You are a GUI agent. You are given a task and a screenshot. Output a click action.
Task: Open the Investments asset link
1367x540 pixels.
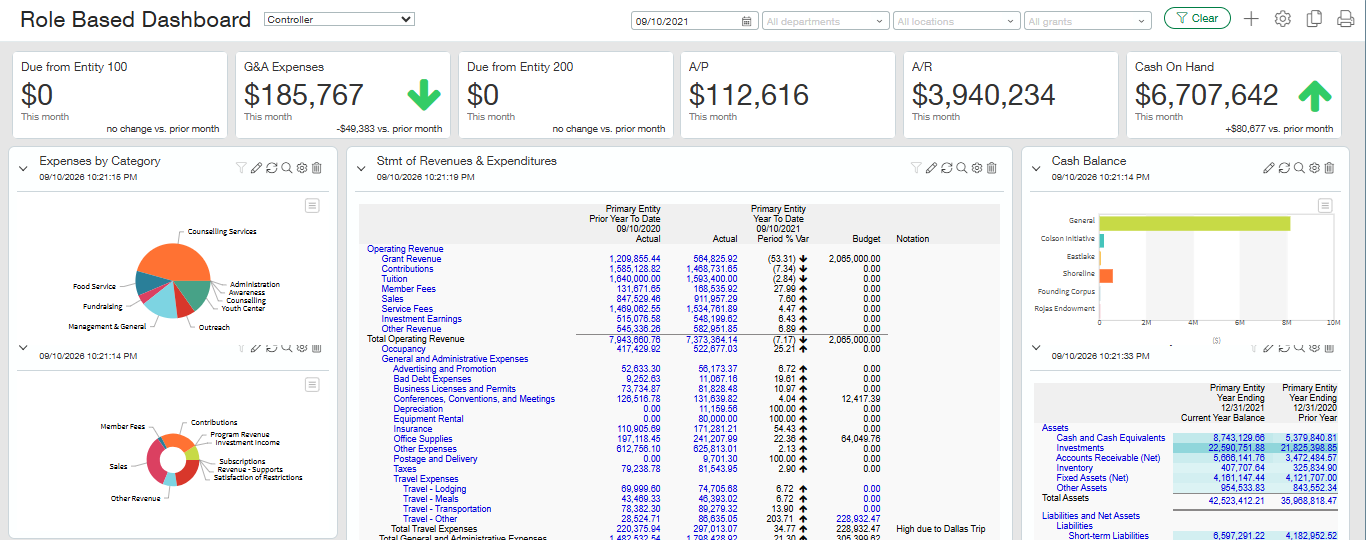point(1080,448)
